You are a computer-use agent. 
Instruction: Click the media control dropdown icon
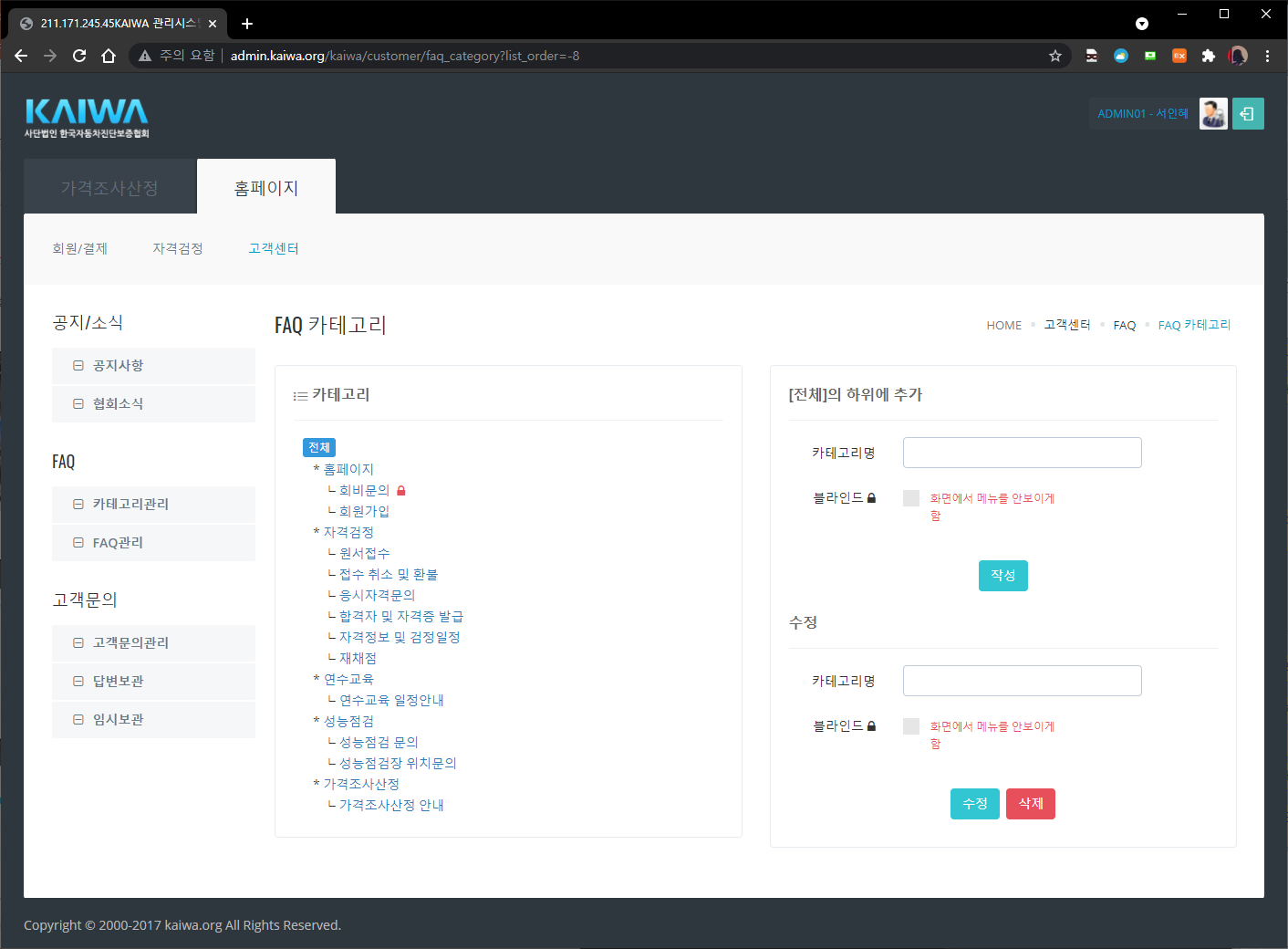click(1142, 24)
